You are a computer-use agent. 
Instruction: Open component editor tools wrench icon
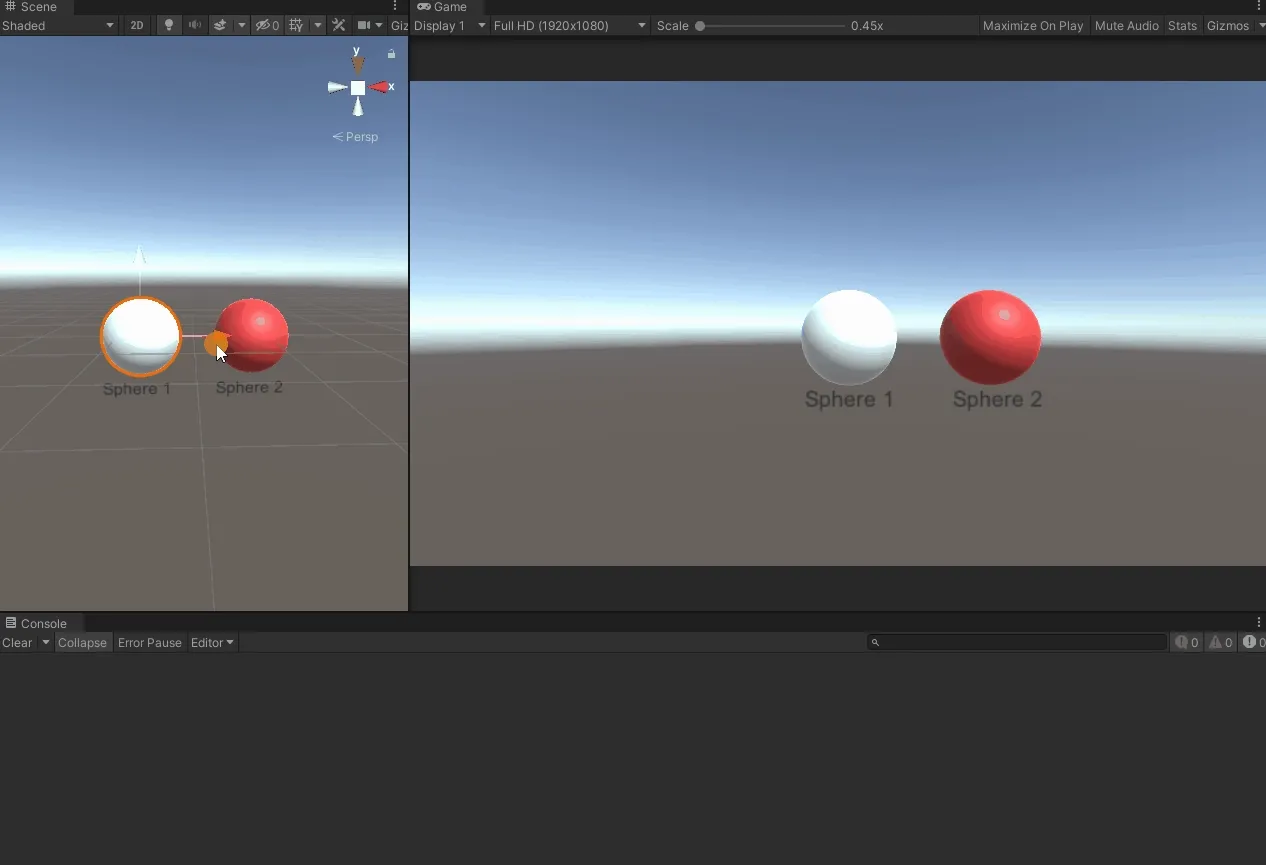(339, 25)
